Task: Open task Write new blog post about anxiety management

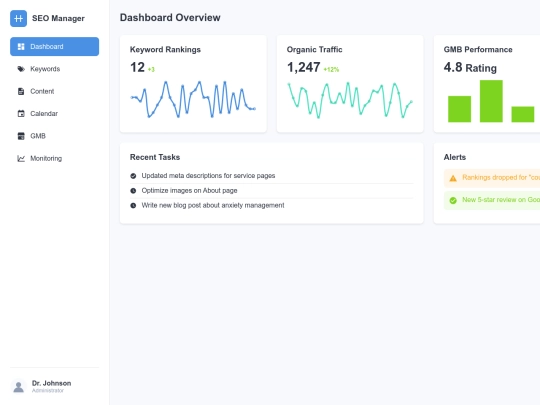Action: click(x=272, y=206)
